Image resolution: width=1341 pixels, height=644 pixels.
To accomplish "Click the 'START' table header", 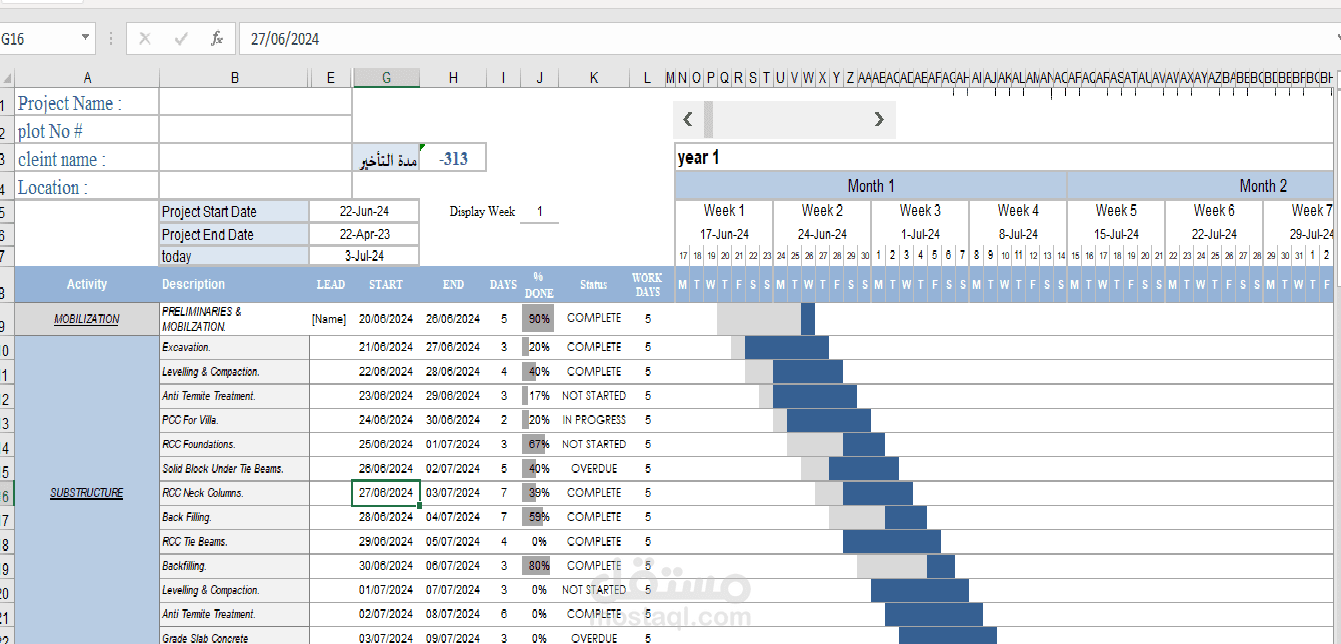I will point(386,284).
